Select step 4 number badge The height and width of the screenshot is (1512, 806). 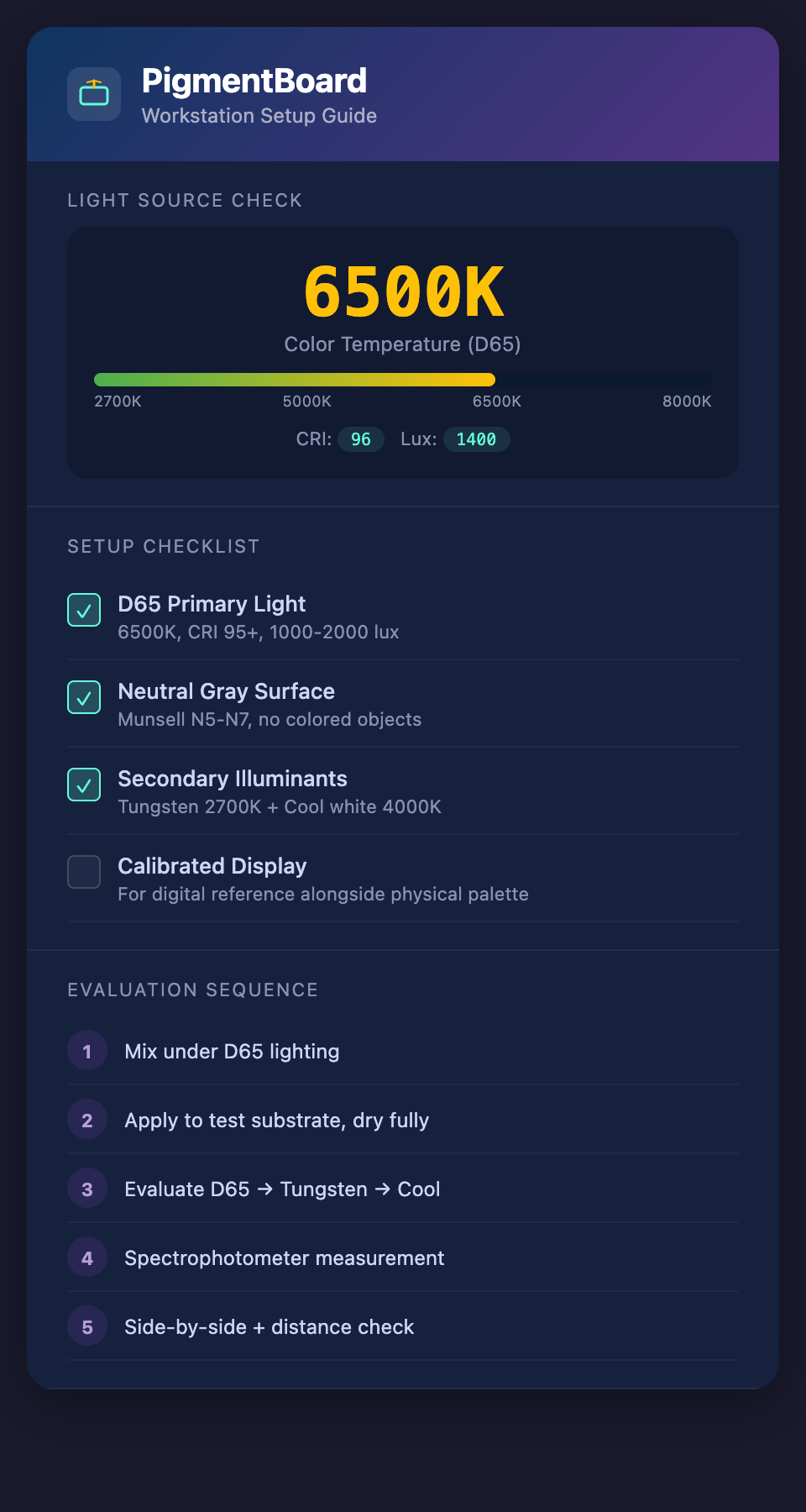[x=87, y=1257]
